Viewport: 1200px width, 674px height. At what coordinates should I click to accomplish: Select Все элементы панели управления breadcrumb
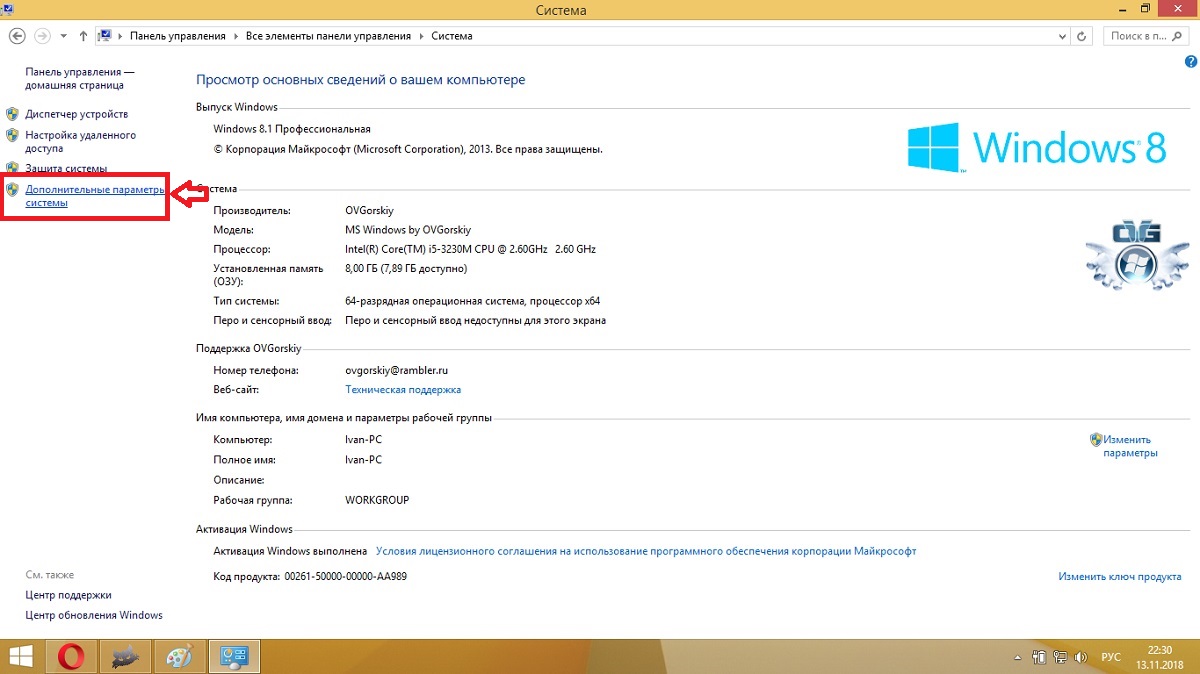328,36
